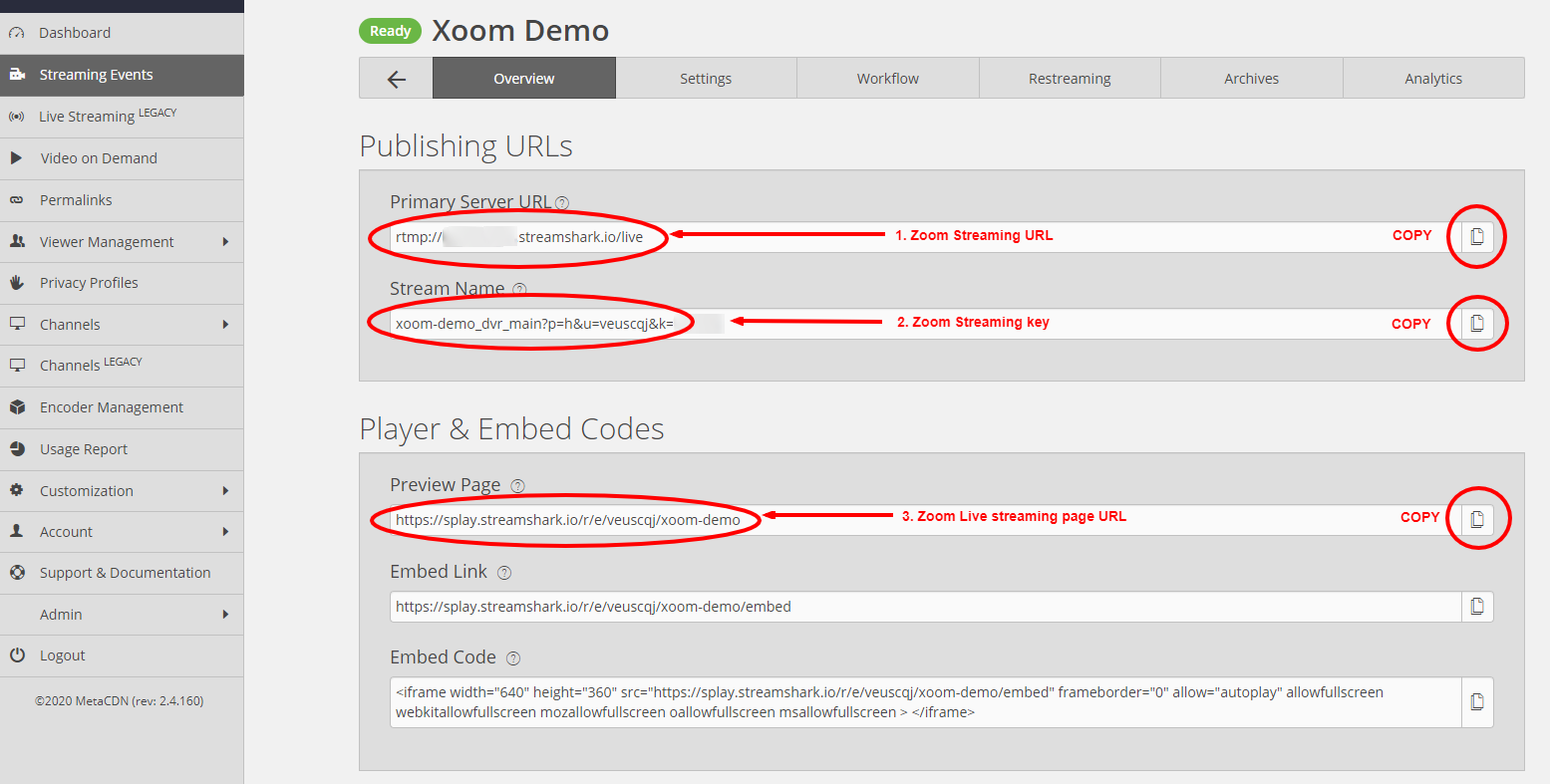Click the Preview Page URL field
The image size is (1550, 784).
click(926, 520)
